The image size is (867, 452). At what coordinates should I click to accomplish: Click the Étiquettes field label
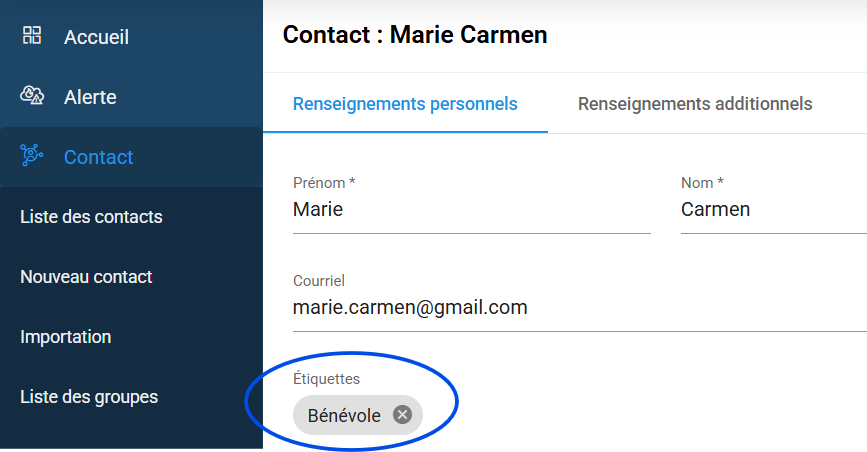pyautogui.click(x=326, y=379)
